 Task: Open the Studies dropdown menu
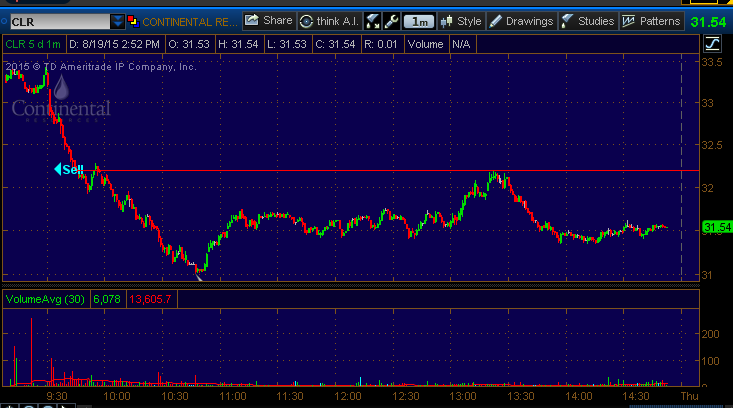click(x=588, y=20)
